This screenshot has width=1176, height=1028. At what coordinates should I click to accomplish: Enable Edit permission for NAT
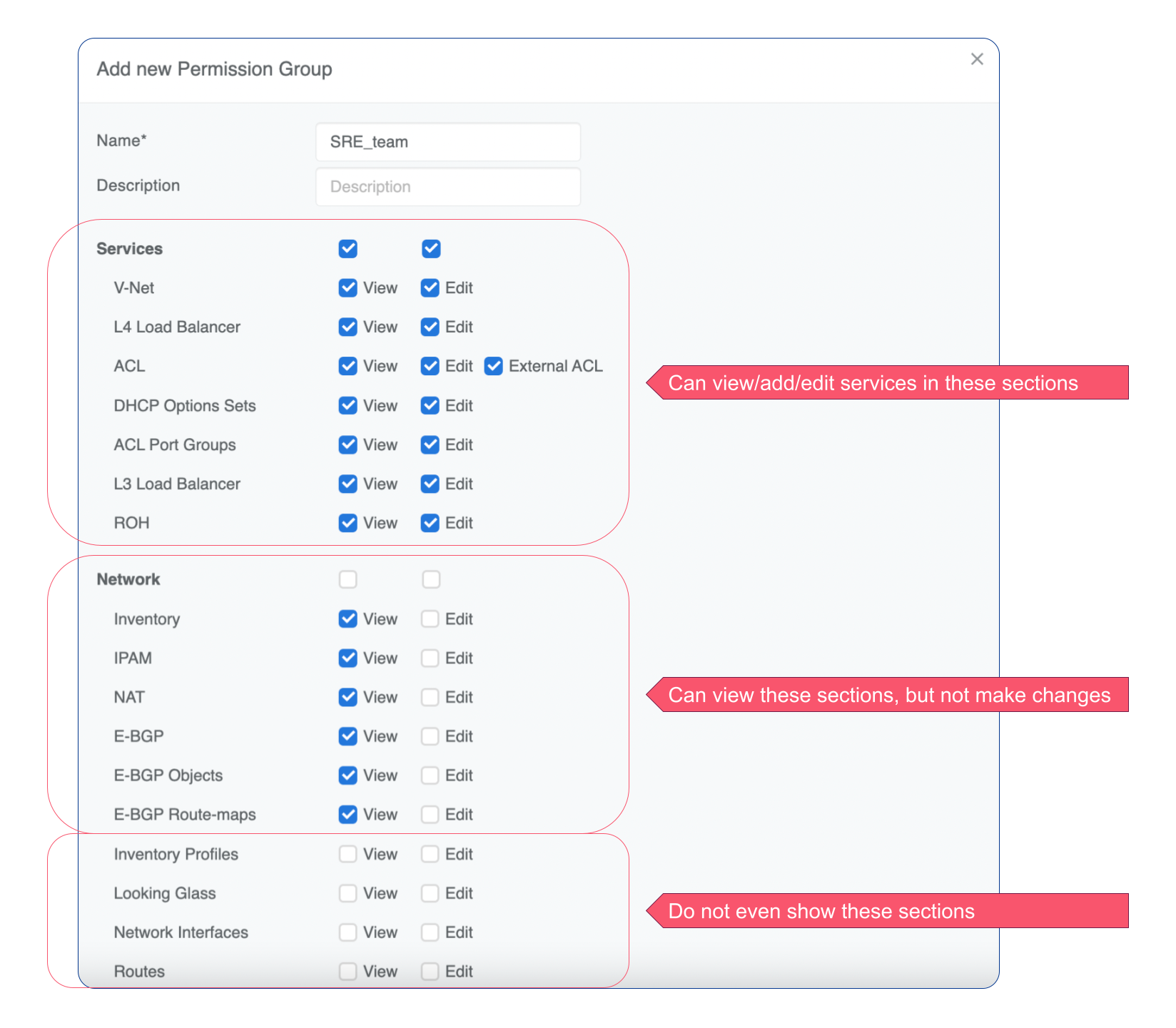[x=430, y=697]
